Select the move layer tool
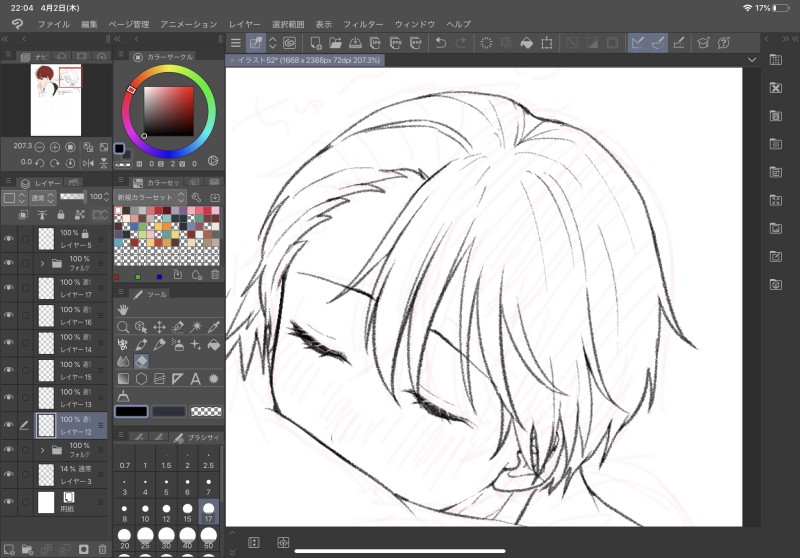Viewport: 800px width, 558px height. 159,327
